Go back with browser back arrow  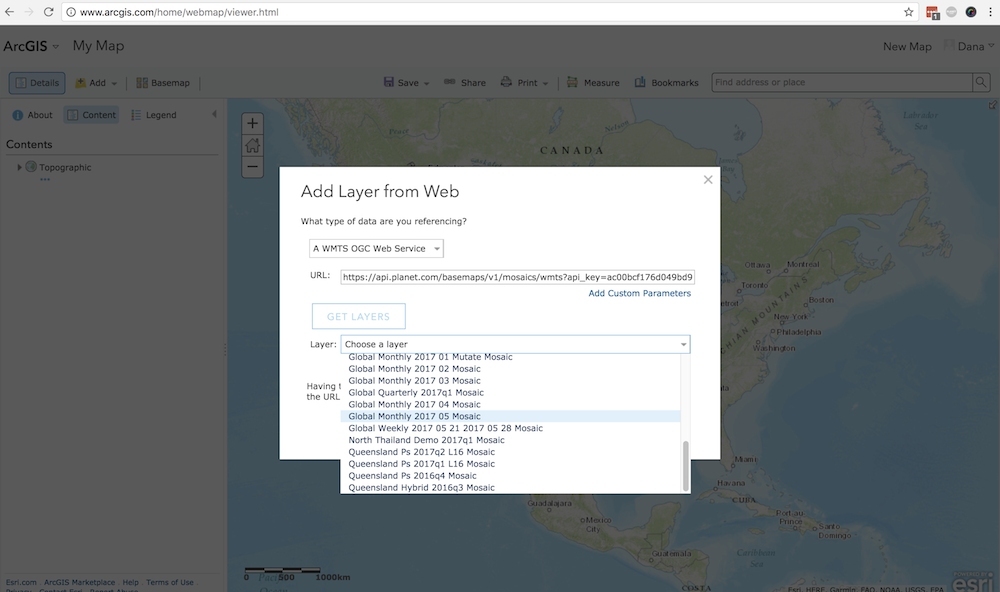[9, 11]
